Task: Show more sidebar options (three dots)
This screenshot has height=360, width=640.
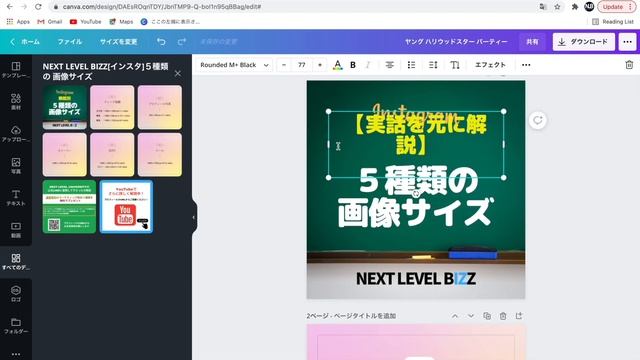Action: [x=16, y=354]
